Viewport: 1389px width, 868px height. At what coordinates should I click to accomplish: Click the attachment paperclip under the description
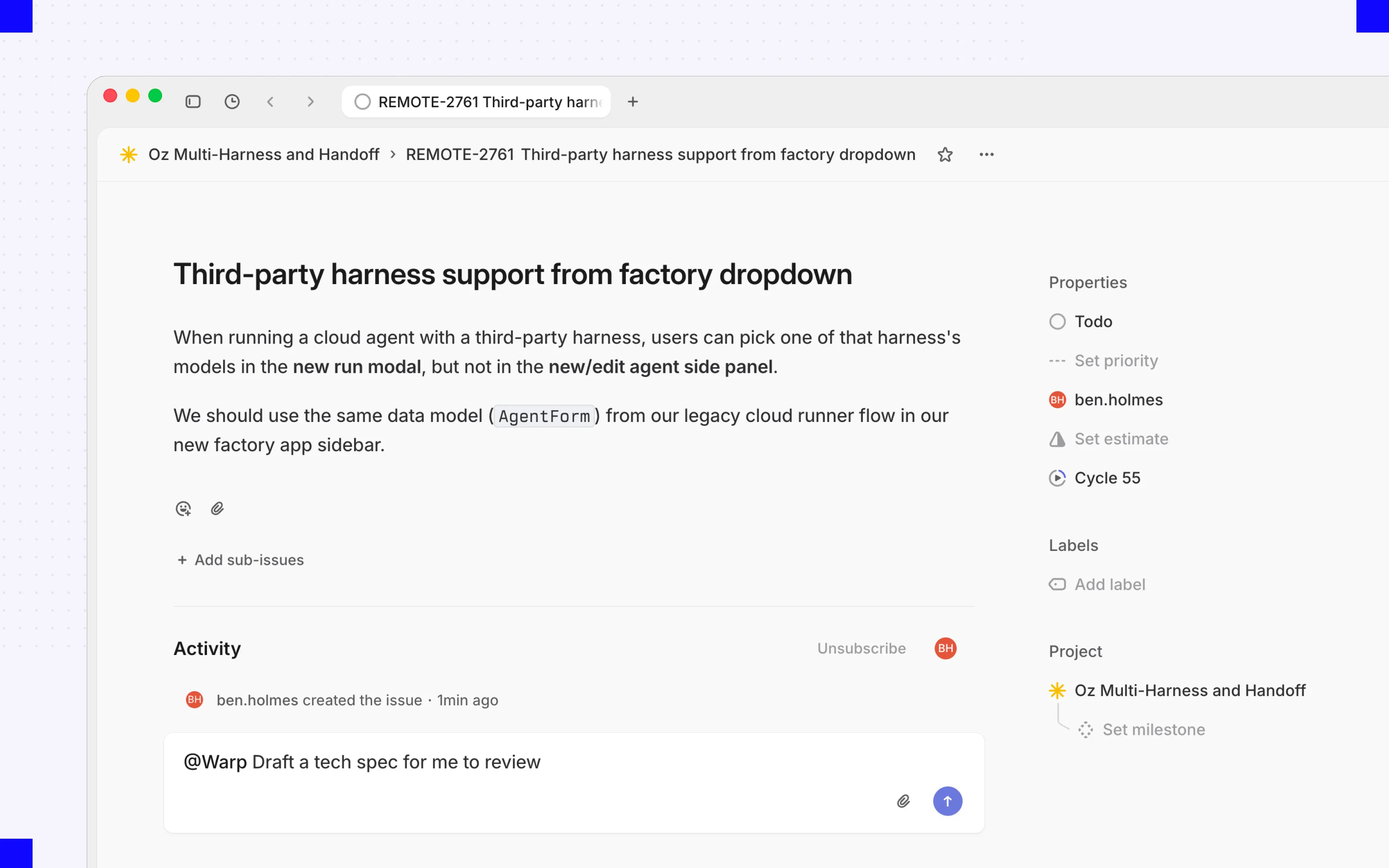(217, 509)
